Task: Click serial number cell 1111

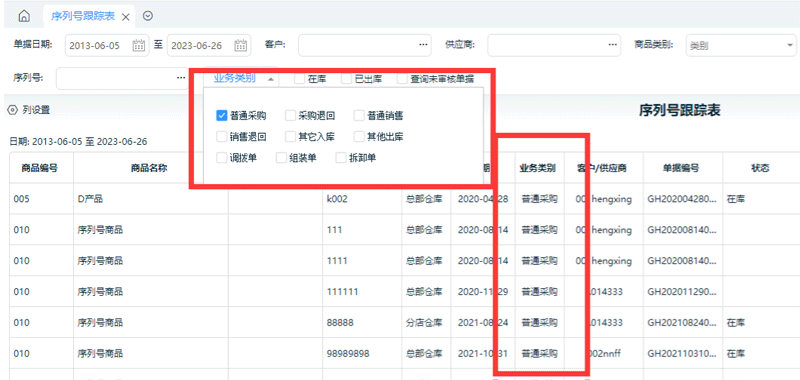Action: [362, 261]
